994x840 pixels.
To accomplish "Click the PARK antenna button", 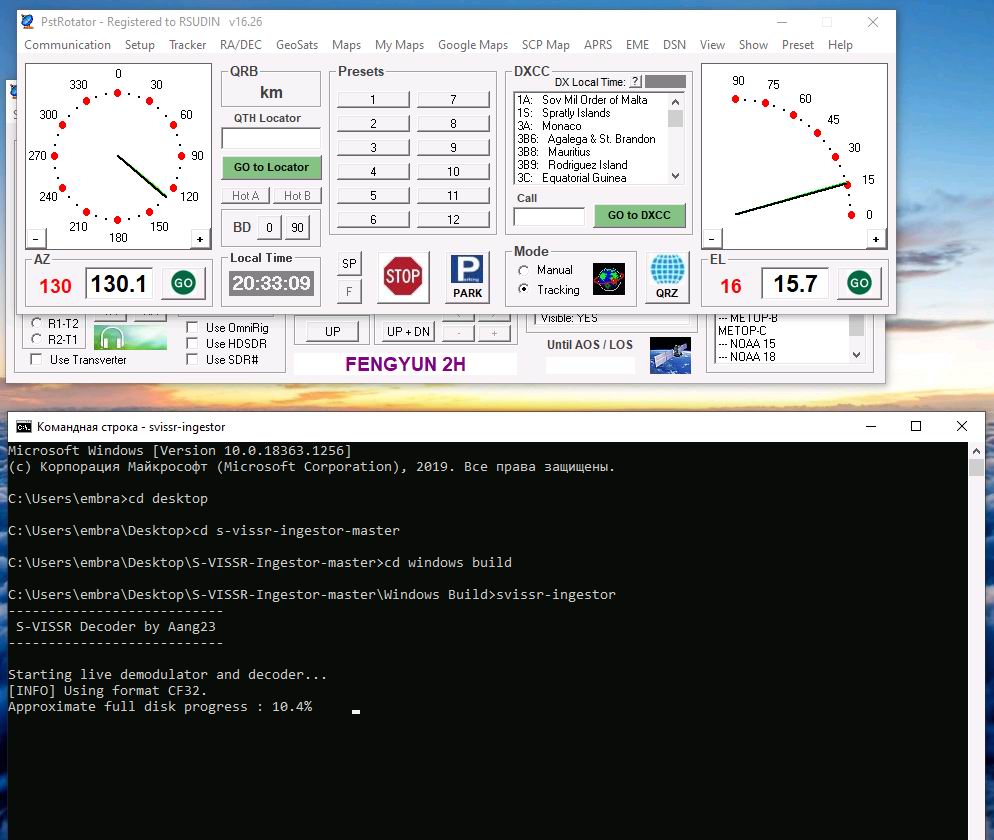I will pyautogui.click(x=467, y=276).
